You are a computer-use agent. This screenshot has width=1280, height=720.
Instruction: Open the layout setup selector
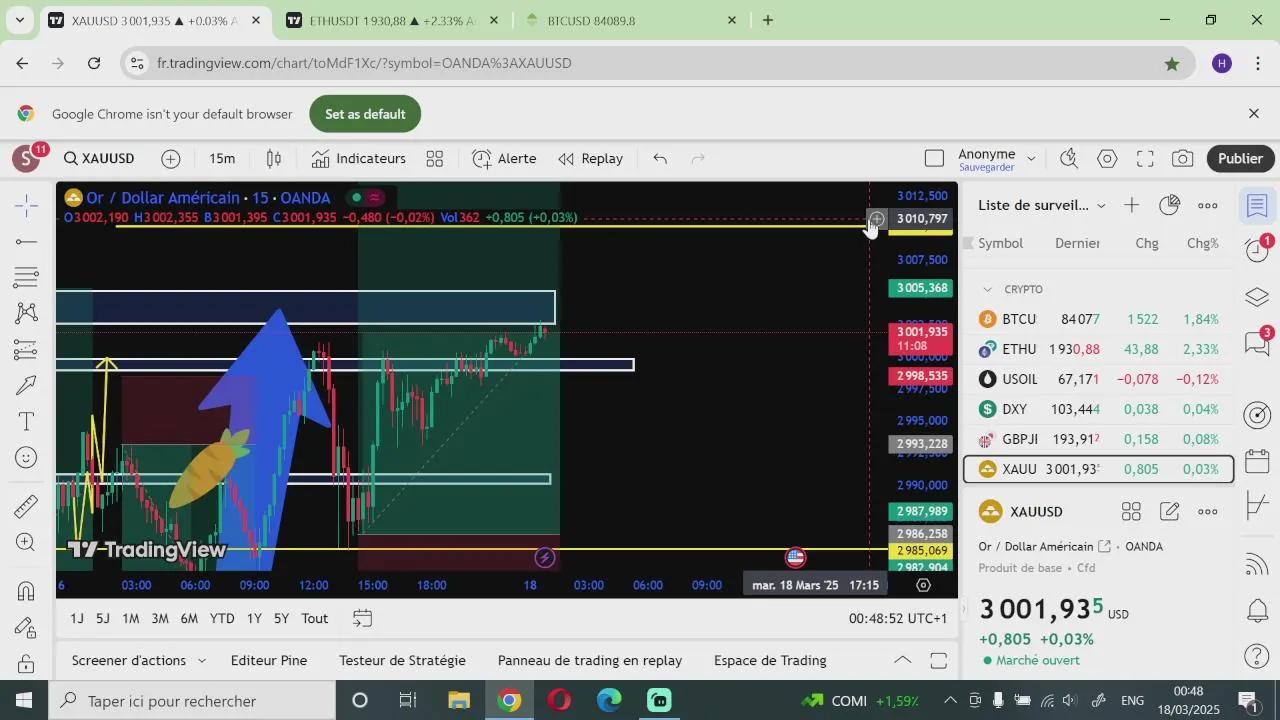(x=934, y=159)
